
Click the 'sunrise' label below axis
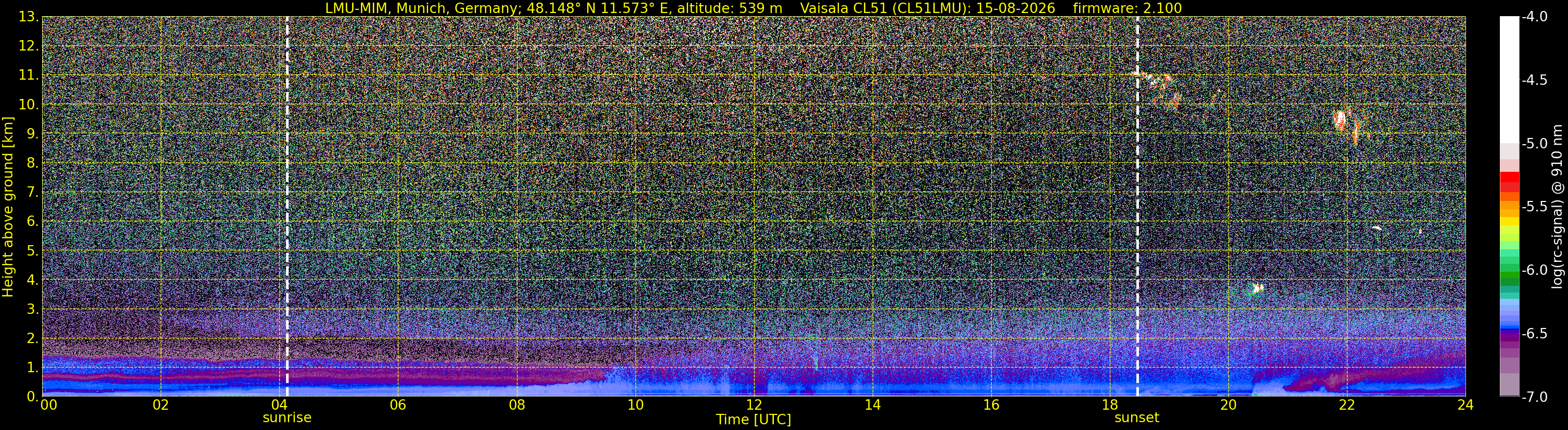click(287, 418)
